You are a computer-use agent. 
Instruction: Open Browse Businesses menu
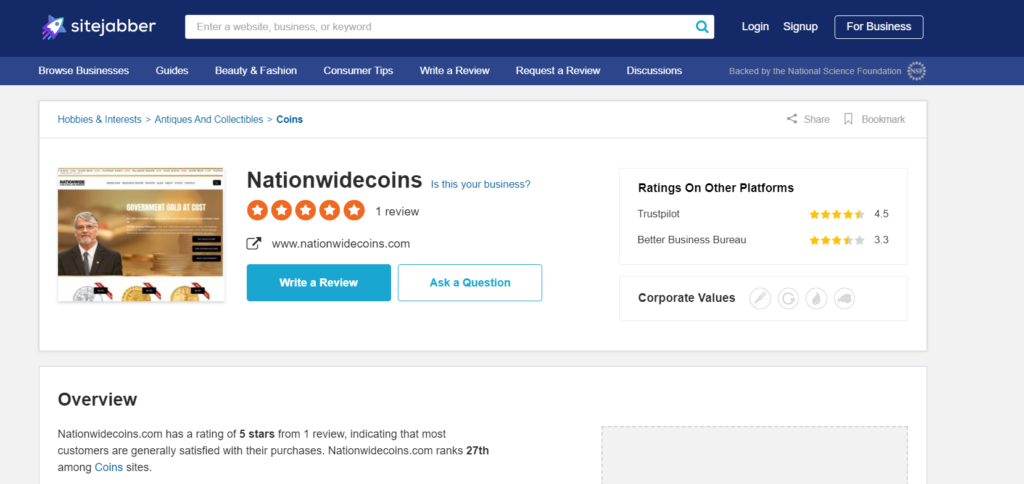click(84, 71)
